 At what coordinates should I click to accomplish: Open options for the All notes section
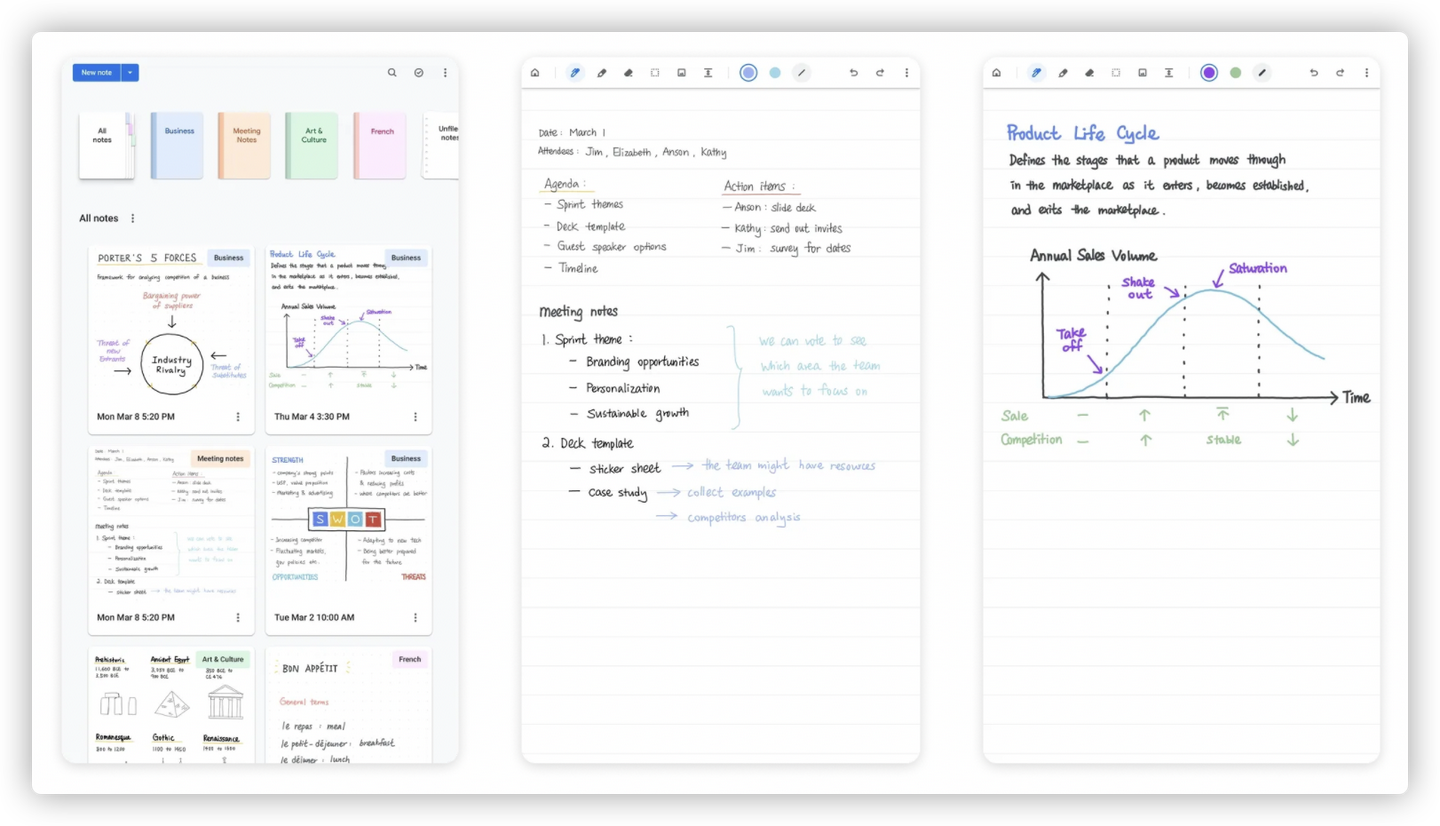pos(131,218)
